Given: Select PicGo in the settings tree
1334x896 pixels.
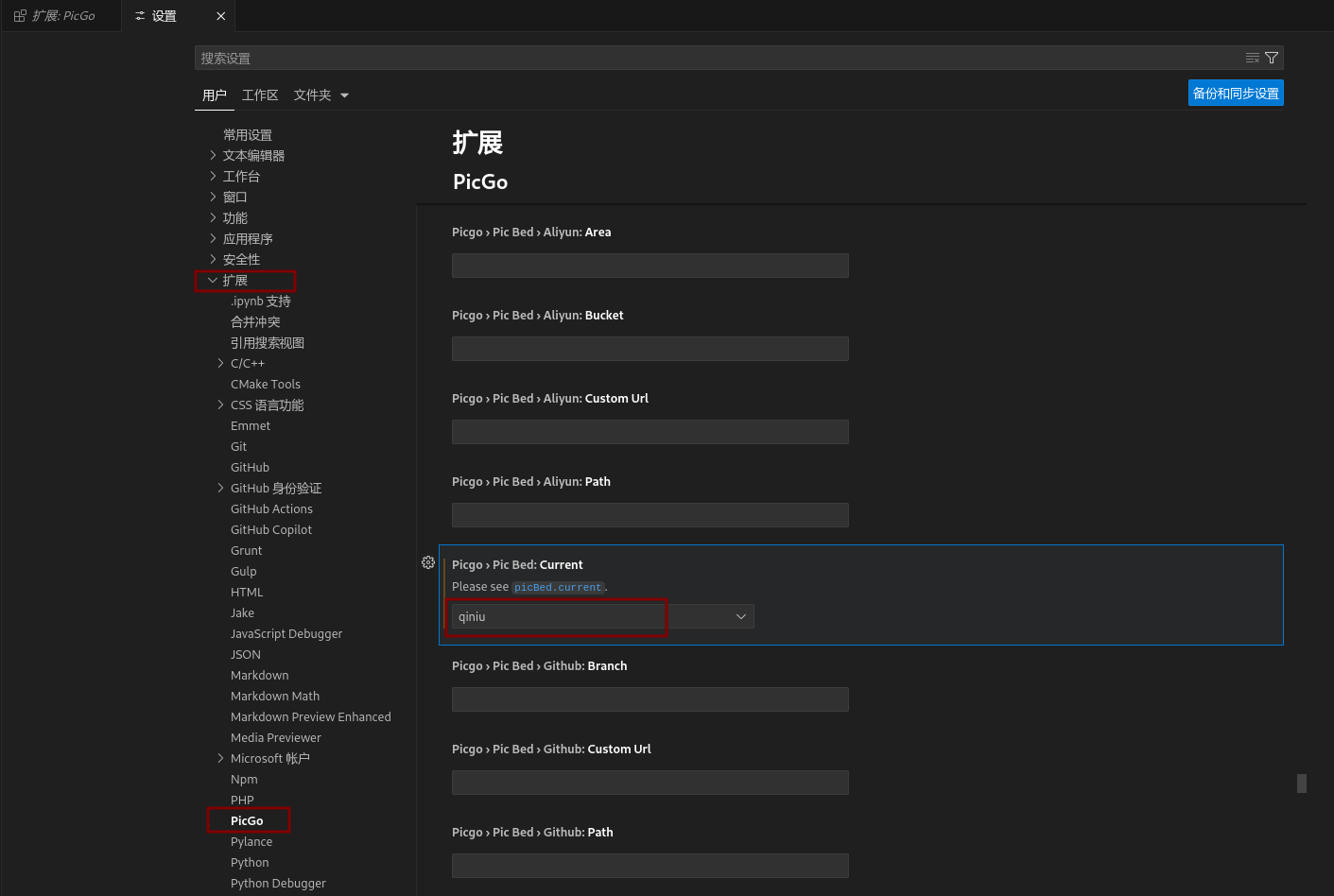Looking at the screenshot, I should tap(247, 820).
